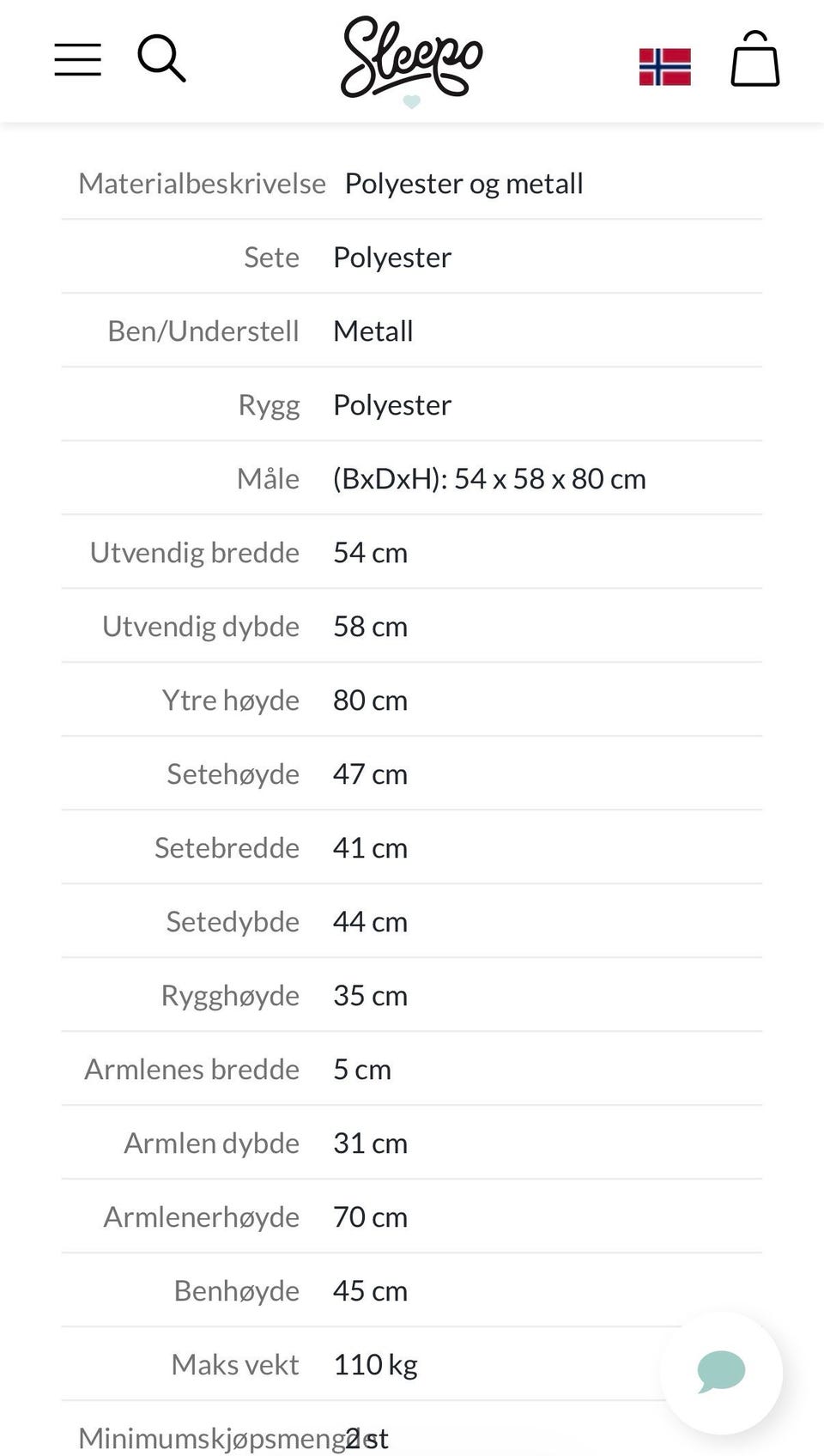The width and height of the screenshot is (824, 1456).
Task: Click the Ben/Understell label
Action: click(203, 331)
